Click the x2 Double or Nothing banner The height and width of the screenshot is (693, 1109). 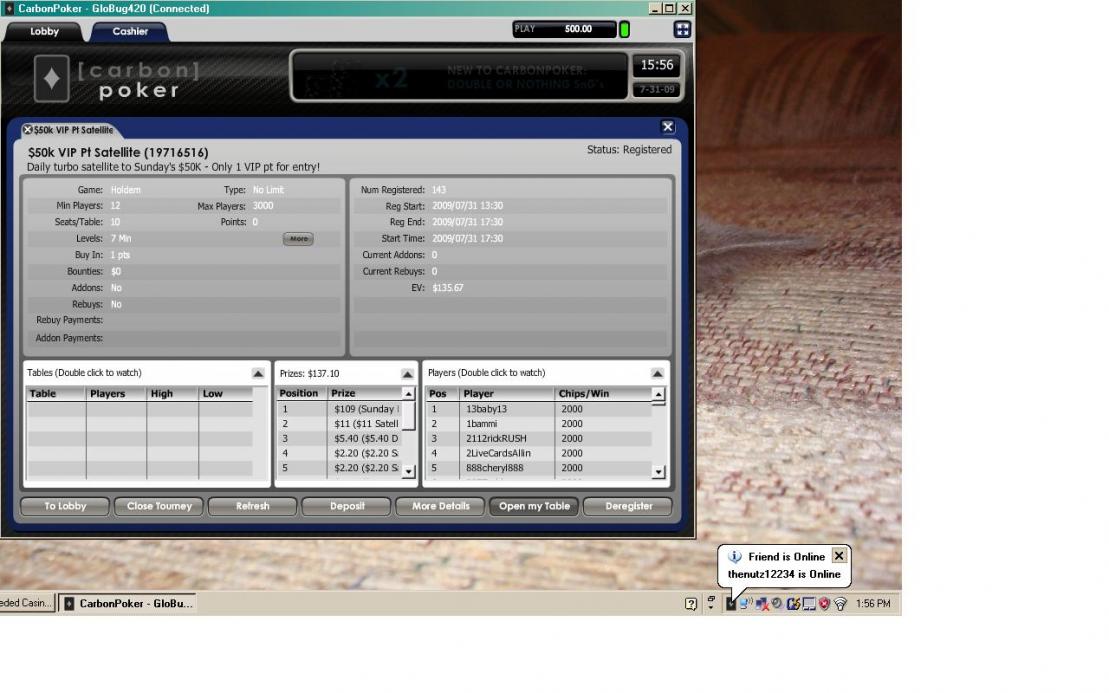[459, 76]
